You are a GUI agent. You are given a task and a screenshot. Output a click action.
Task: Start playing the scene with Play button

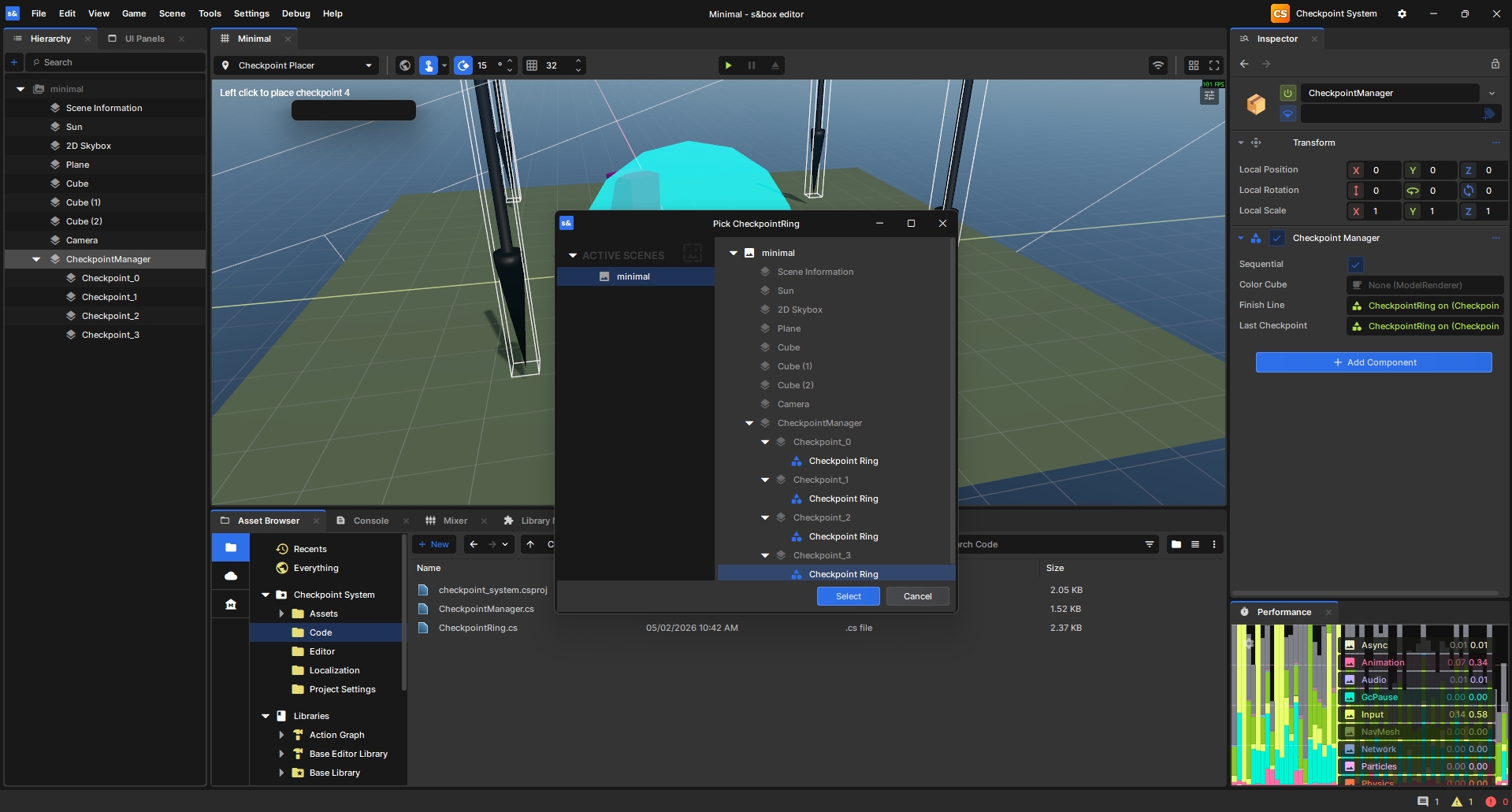pyautogui.click(x=728, y=65)
